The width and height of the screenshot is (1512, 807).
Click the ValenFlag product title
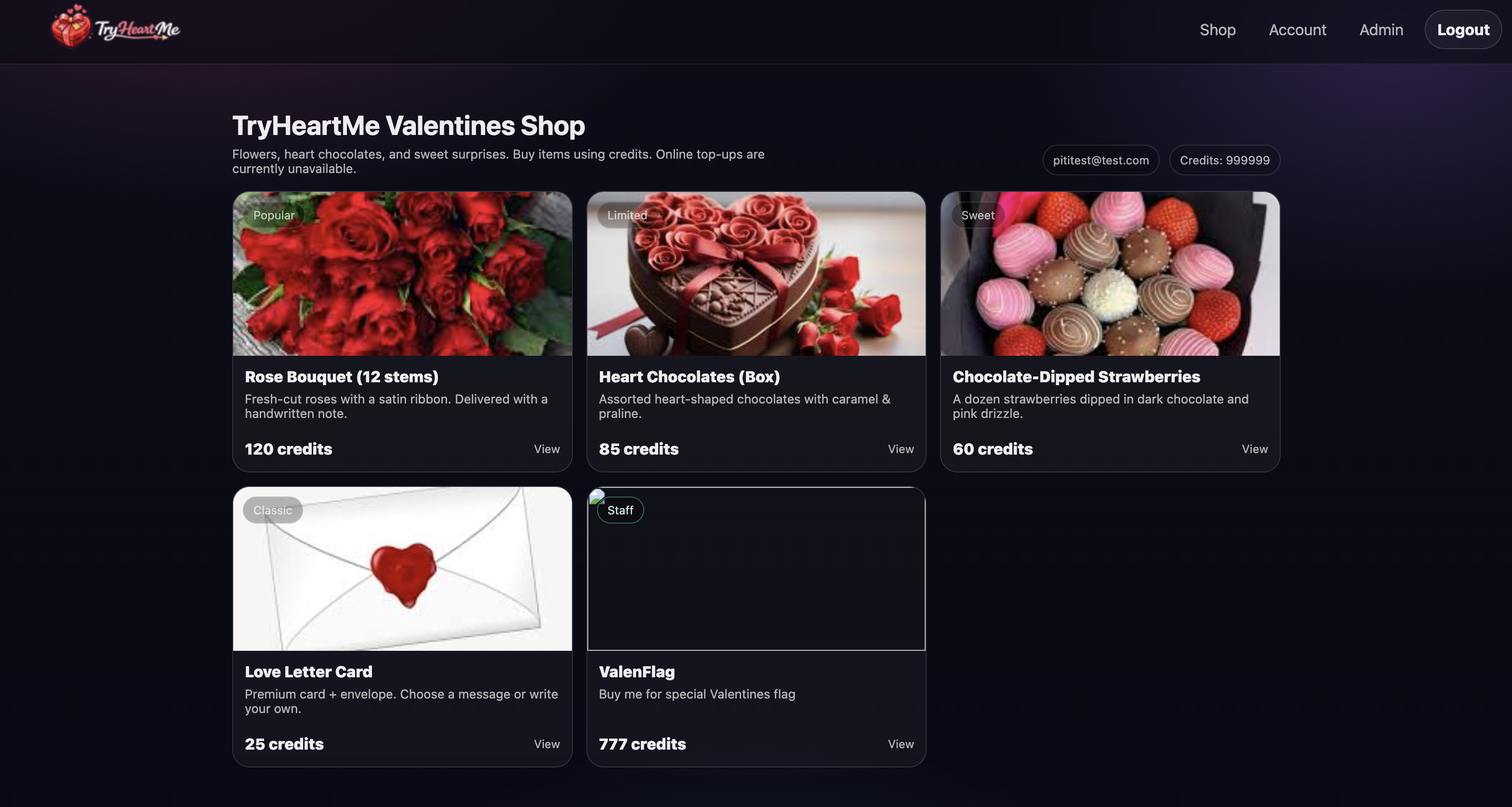(x=636, y=672)
